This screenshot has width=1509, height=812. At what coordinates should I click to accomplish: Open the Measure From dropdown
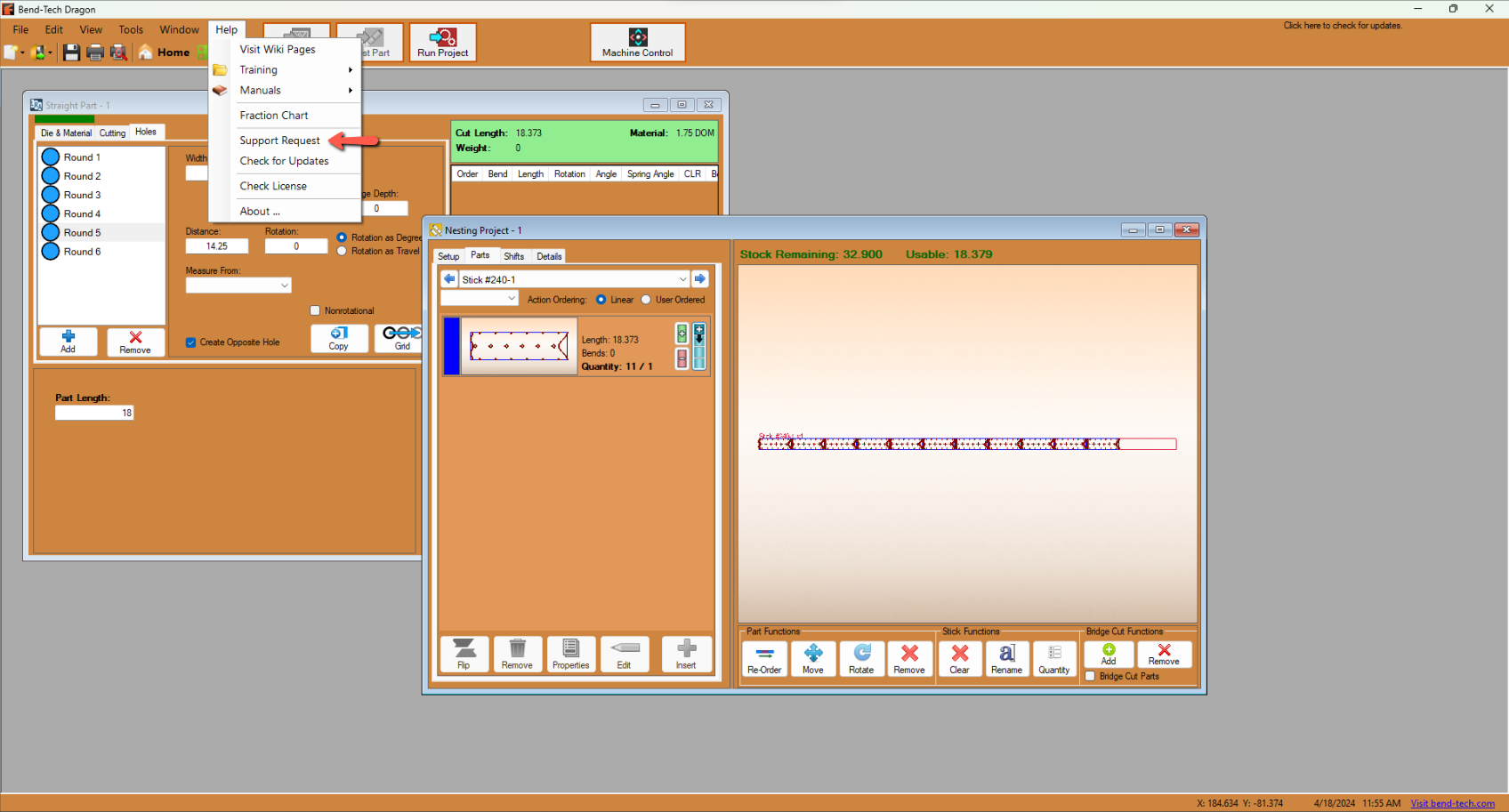(x=238, y=285)
